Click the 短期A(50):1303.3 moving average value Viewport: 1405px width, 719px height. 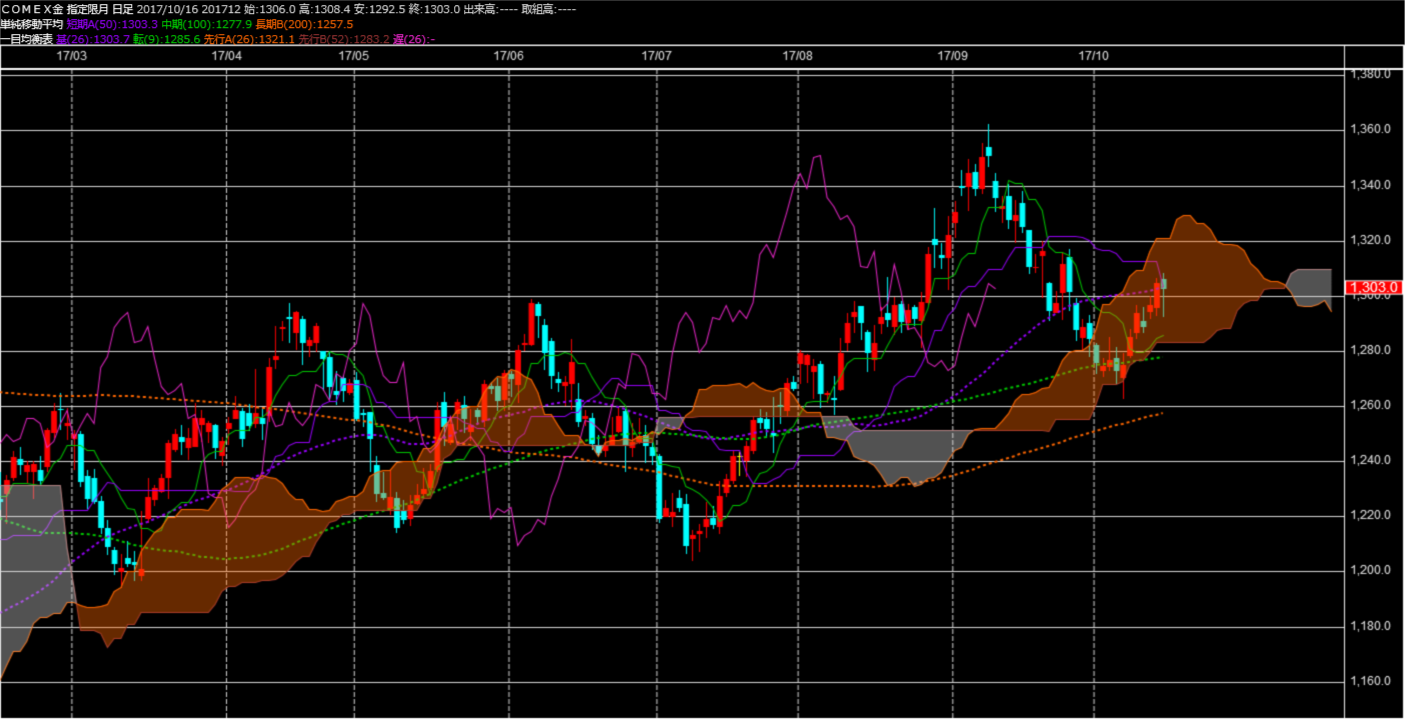(112, 23)
